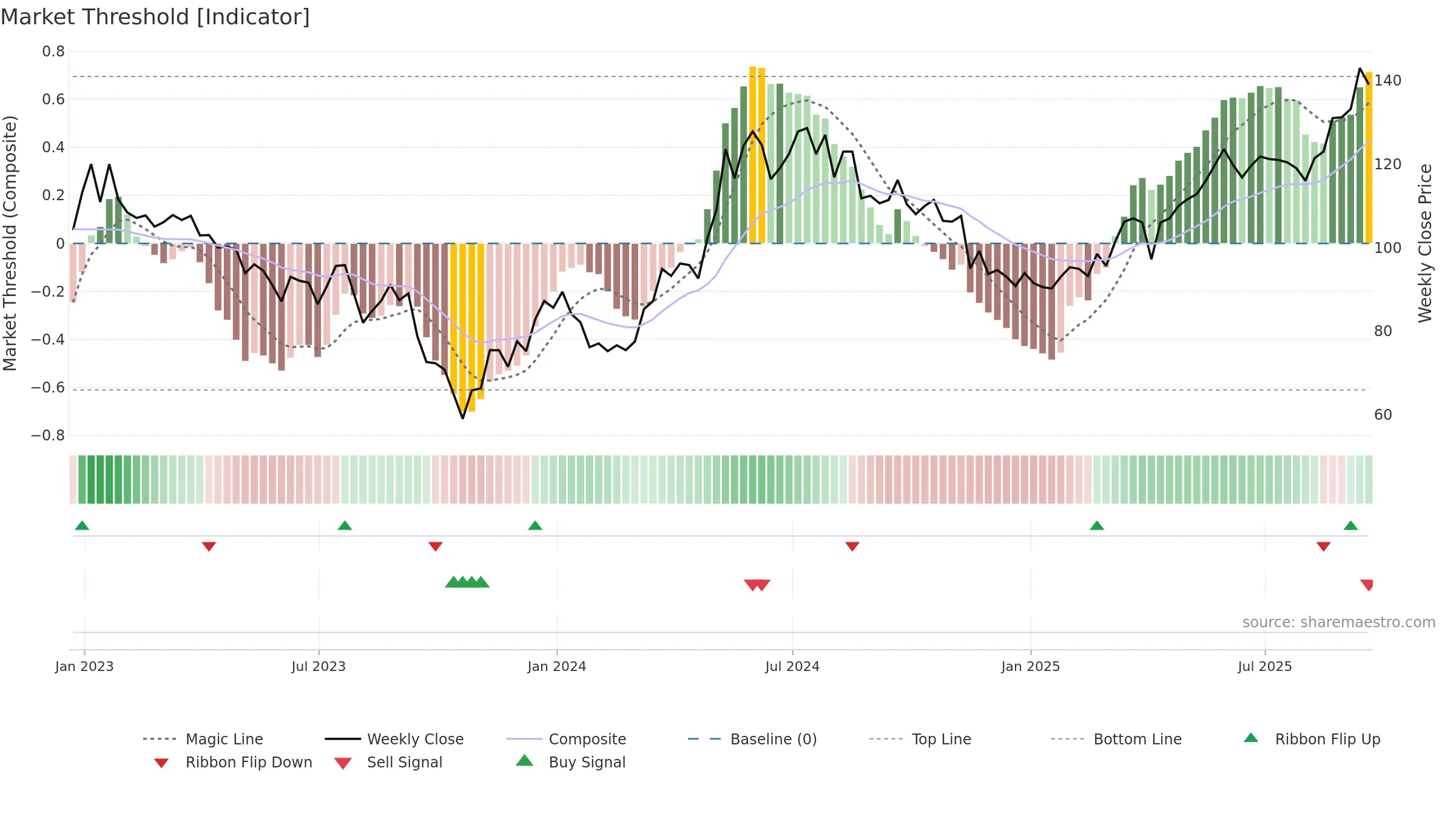The height and width of the screenshot is (819, 1456).
Task: Click the Ribbon Flip Down marker after Jul 2025
Action: coord(1324,547)
